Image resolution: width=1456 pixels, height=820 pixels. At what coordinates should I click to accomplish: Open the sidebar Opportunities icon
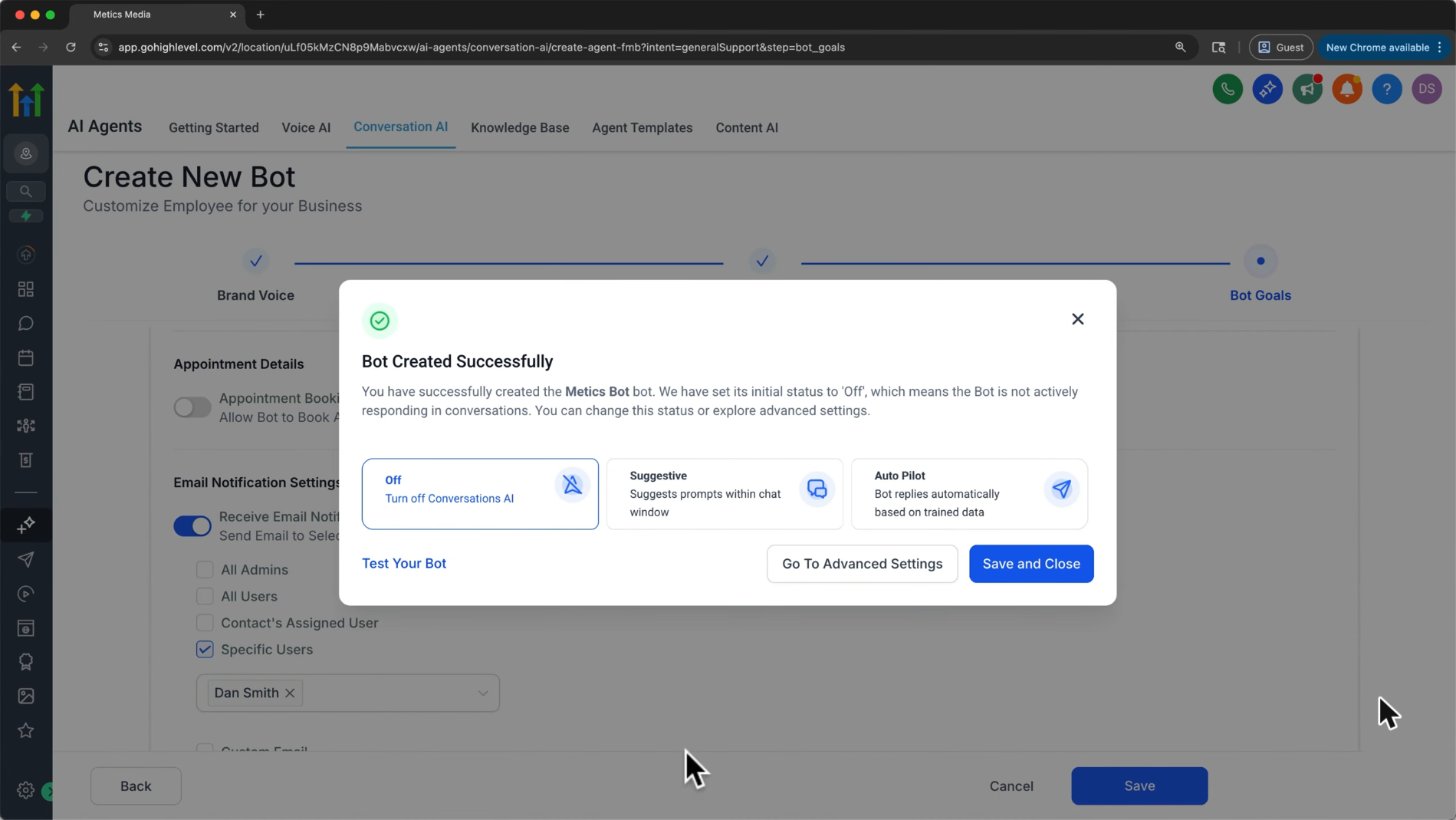(26, 426)
